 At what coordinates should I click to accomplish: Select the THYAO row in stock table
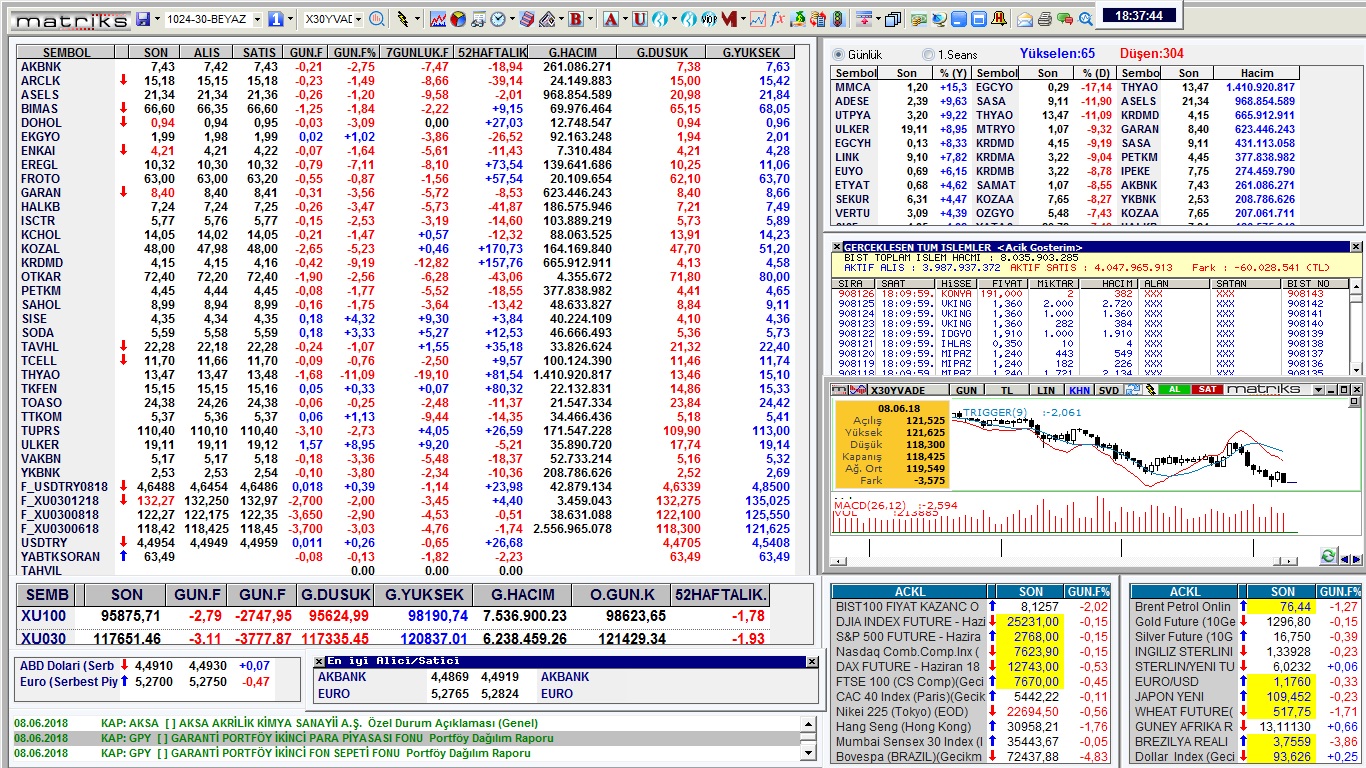pyautogui.click(x=405, y=375)
